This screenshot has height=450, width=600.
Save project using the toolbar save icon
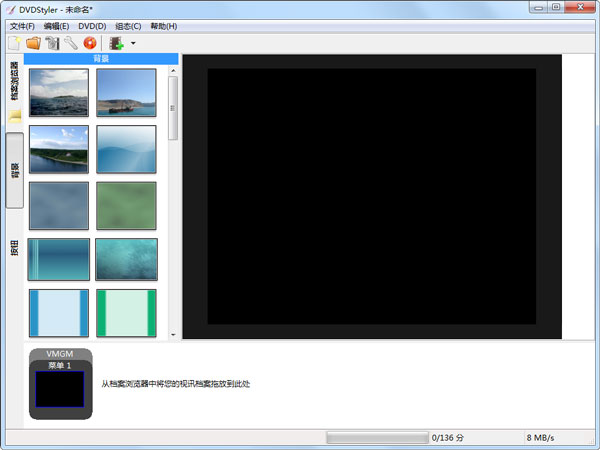(x=52, y=43)
